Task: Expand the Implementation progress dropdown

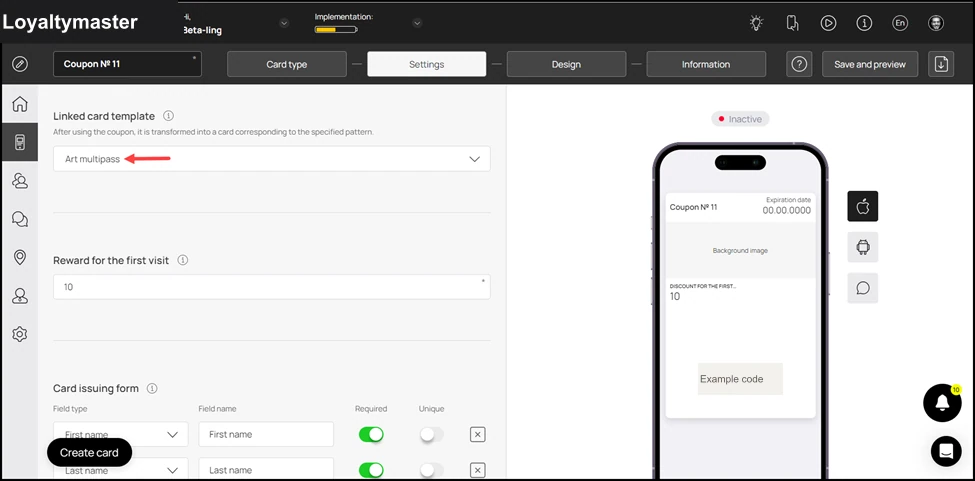Action: click(x=417, y=23)
